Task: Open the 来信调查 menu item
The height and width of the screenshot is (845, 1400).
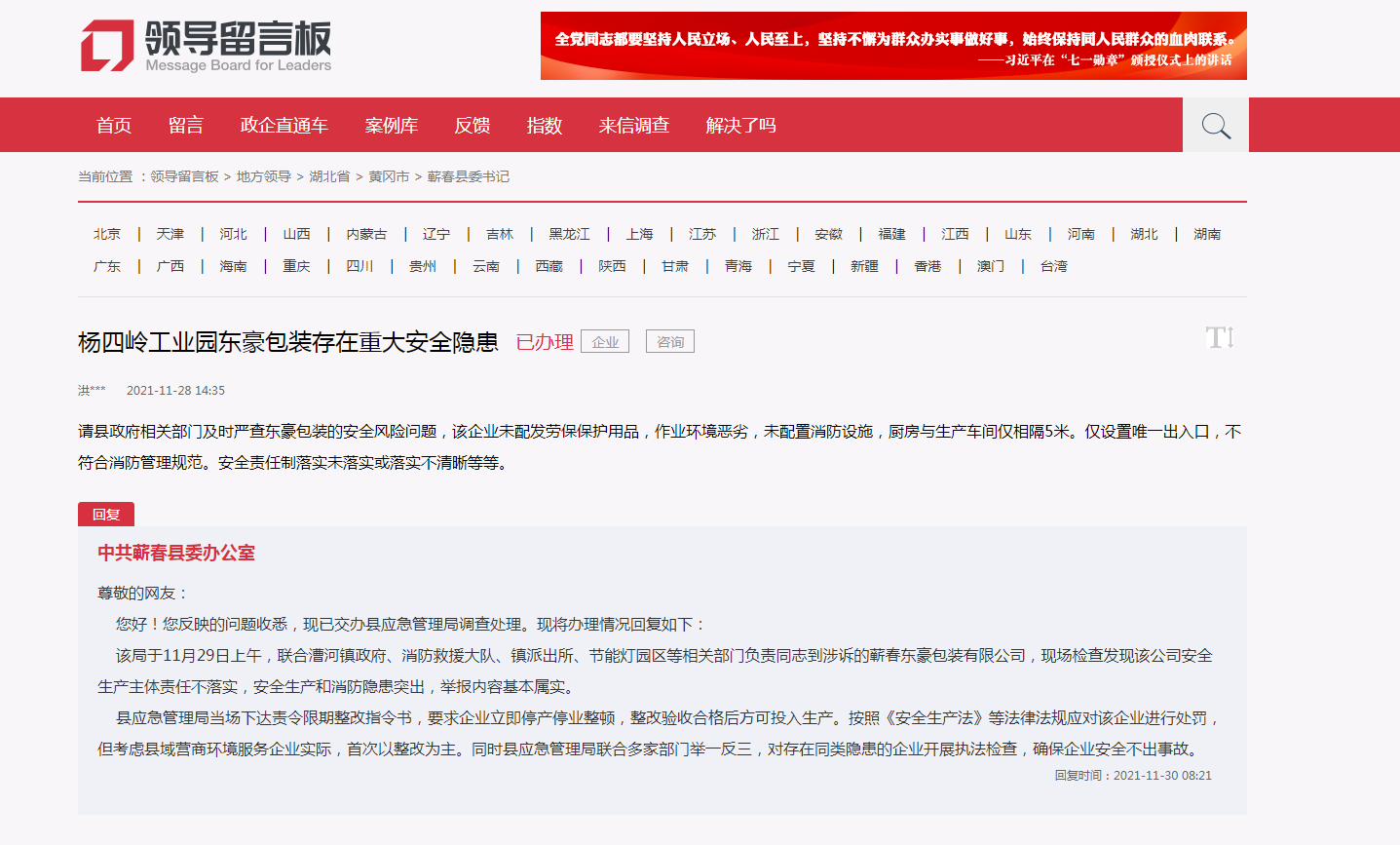Action: click(633, 126)
